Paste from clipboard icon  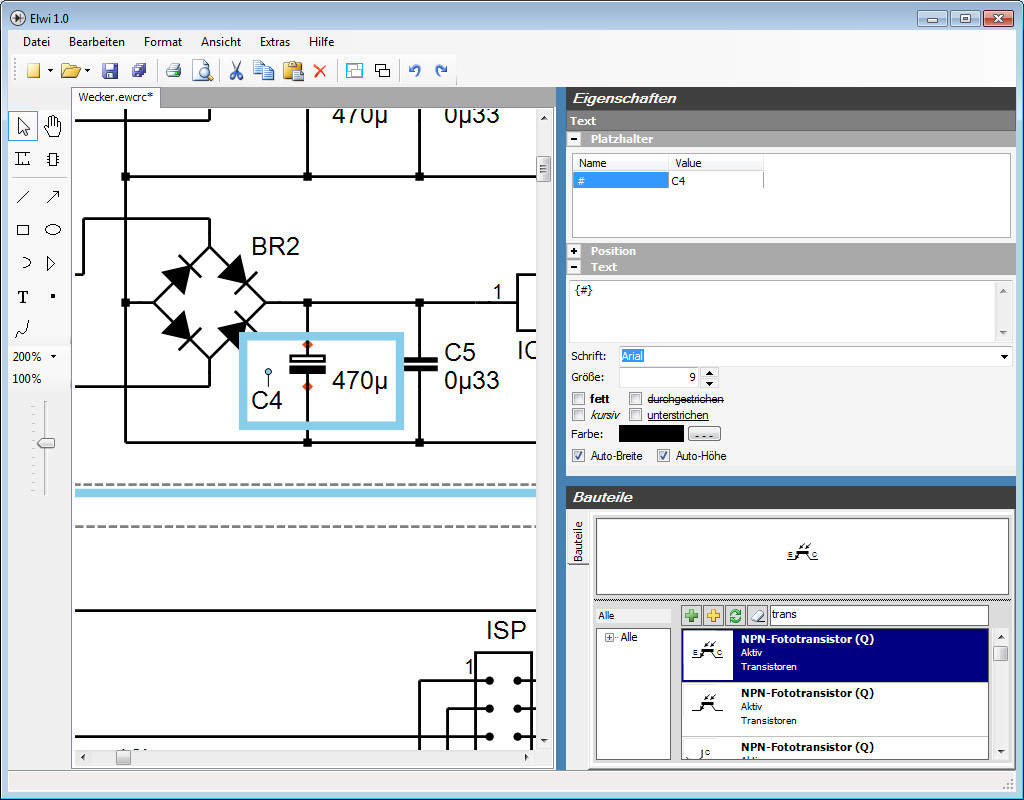293,71
